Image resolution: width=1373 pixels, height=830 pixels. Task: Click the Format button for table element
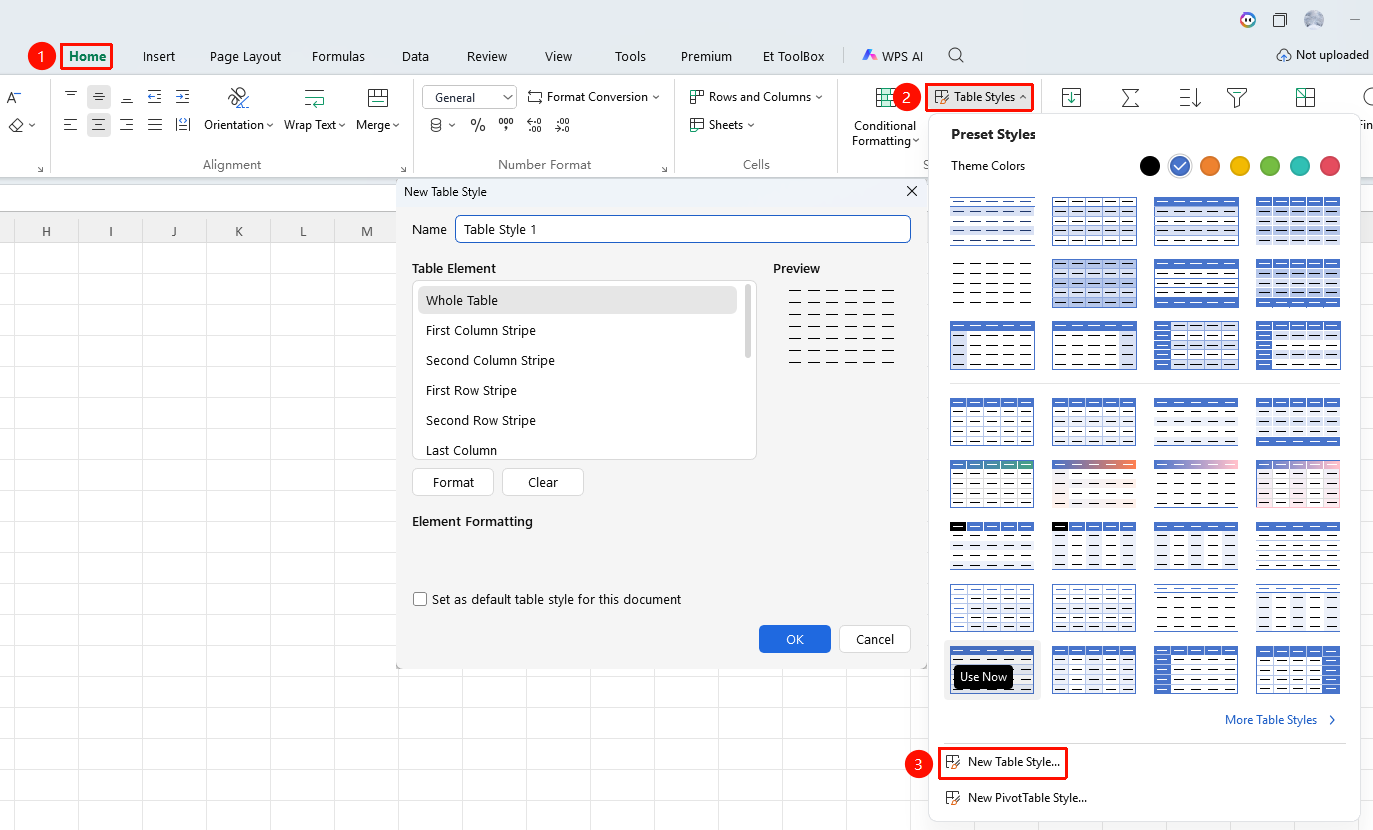[453, 482]
